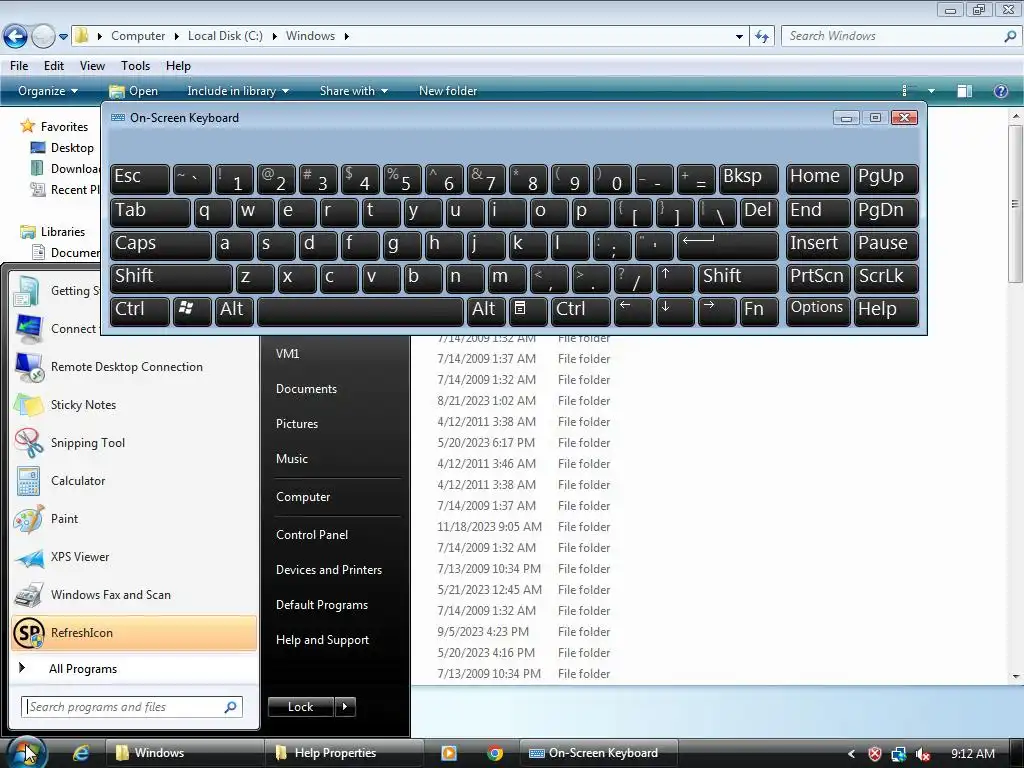Click the left arrow key on keyboard
This screenshot has height=768, width=1024.
tap(632, 311)
